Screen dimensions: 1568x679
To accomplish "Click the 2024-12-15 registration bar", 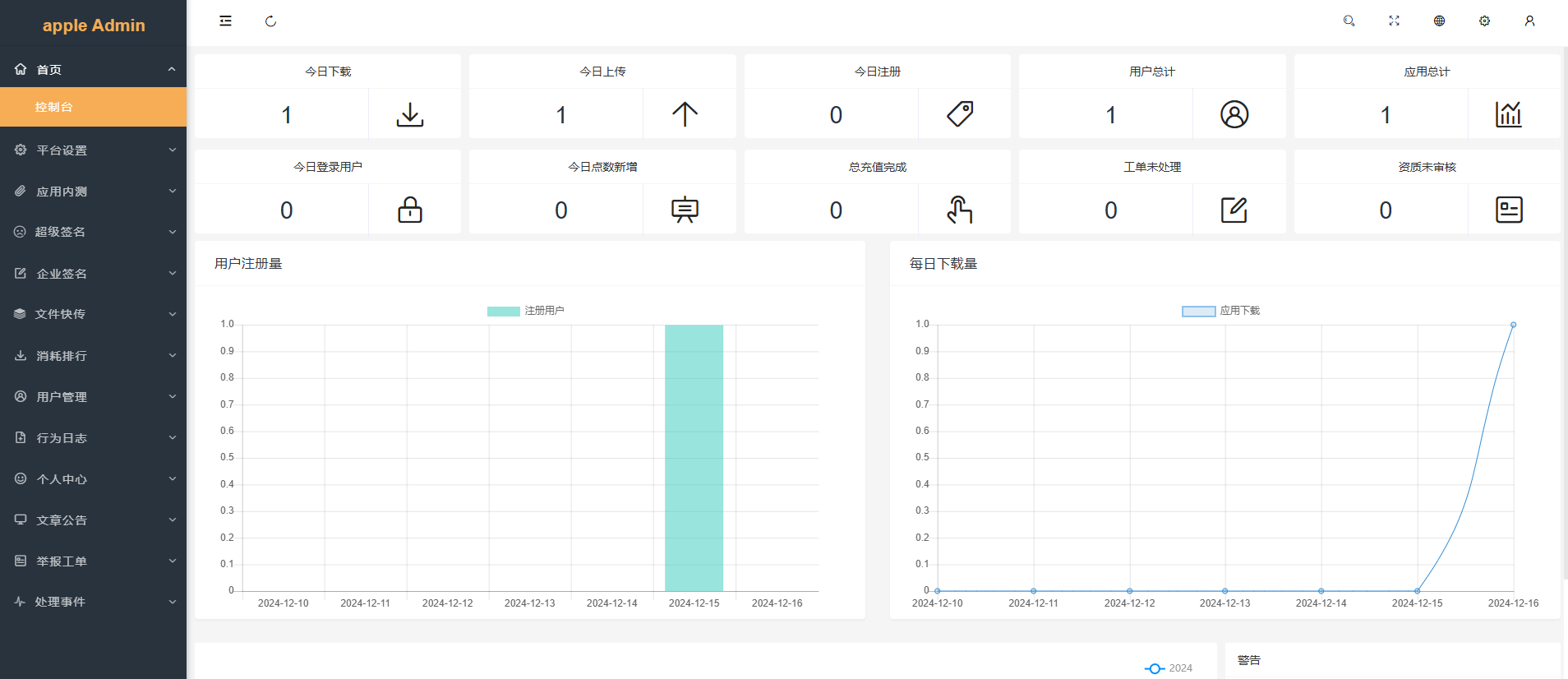I will 694,458.
